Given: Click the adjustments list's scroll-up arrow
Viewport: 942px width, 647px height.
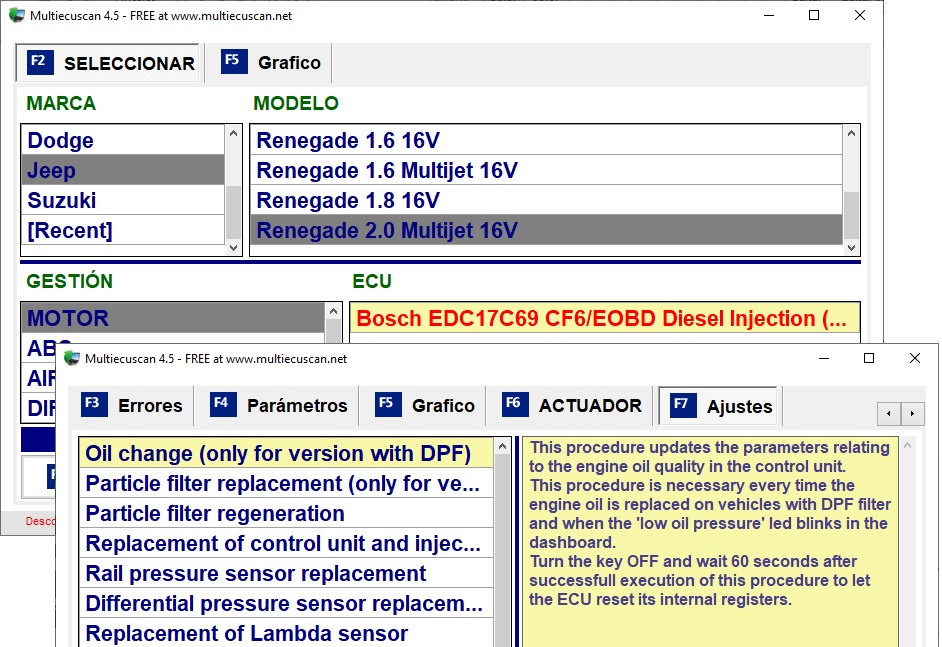Looking at the screenshot, I should tap(502, 446).
